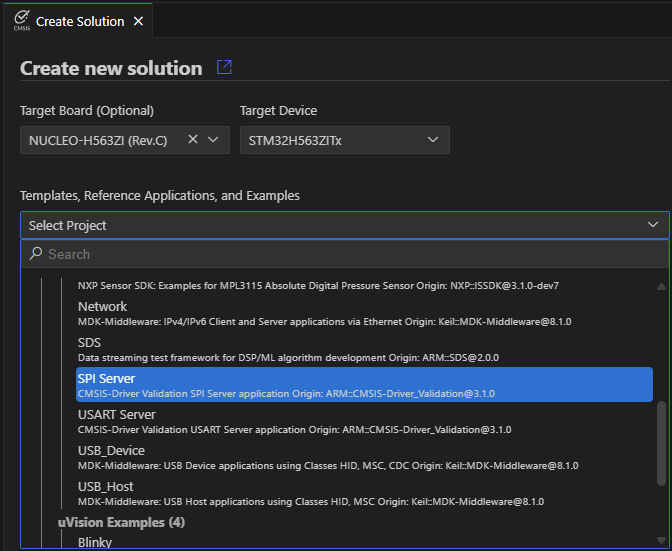Collapse the Select Project dropdown
The image size is (672, 551).
coord(652,225)
